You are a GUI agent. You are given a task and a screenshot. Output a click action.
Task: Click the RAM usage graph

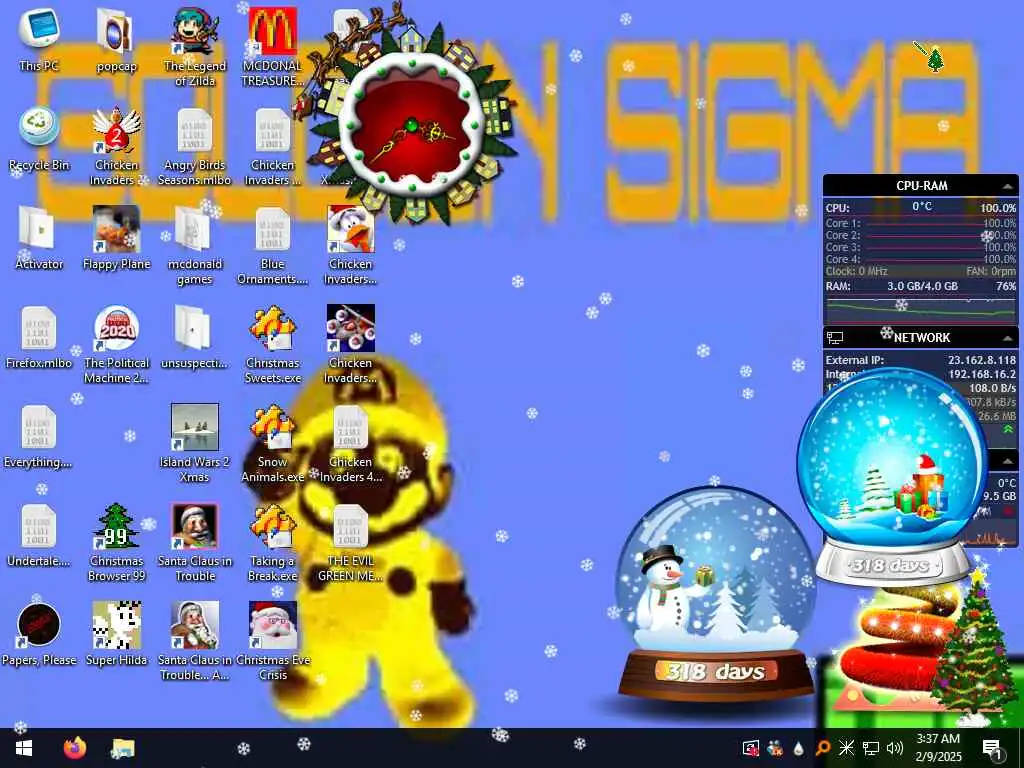921,310
